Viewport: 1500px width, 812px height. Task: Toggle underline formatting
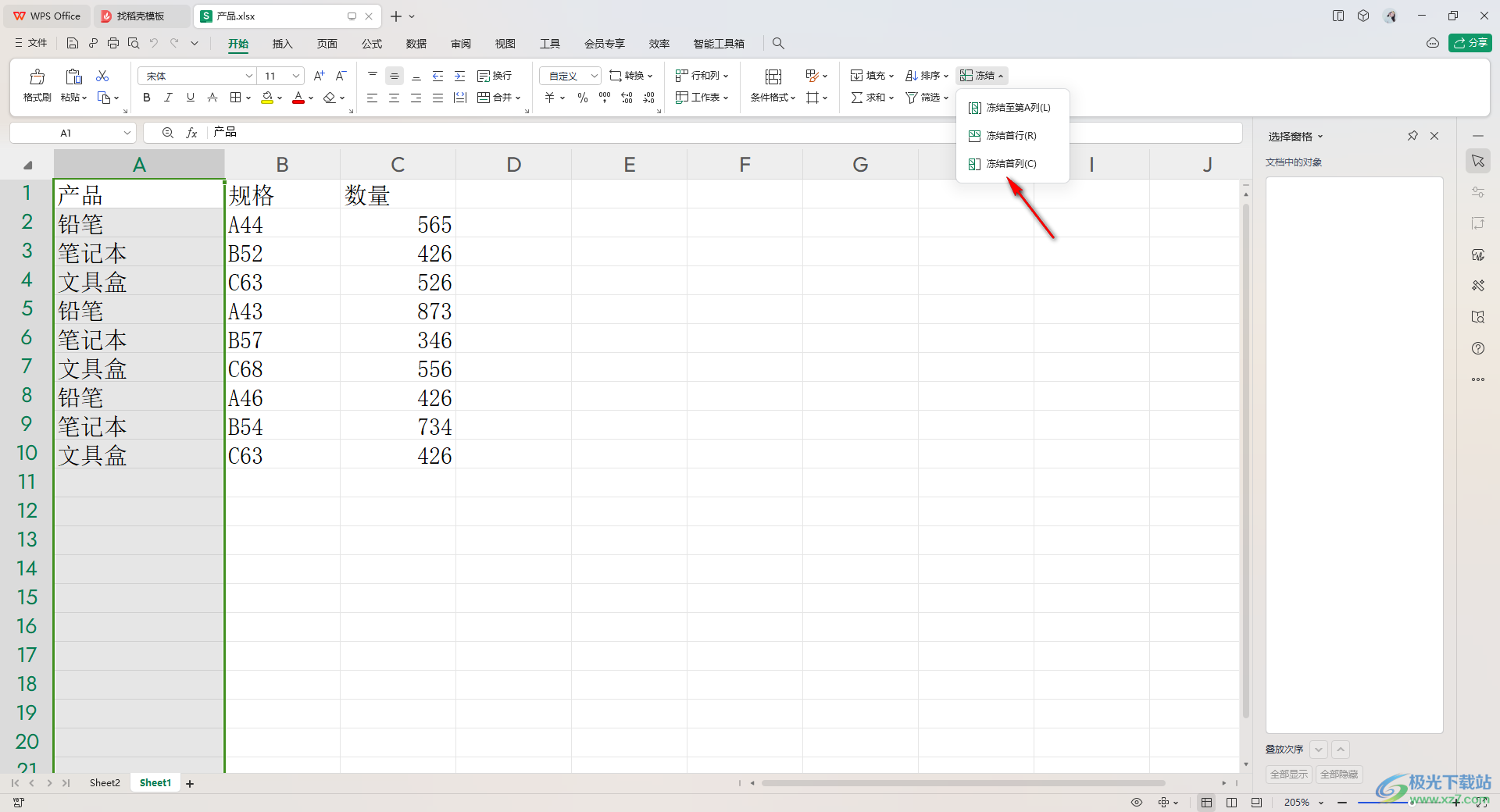191,98
